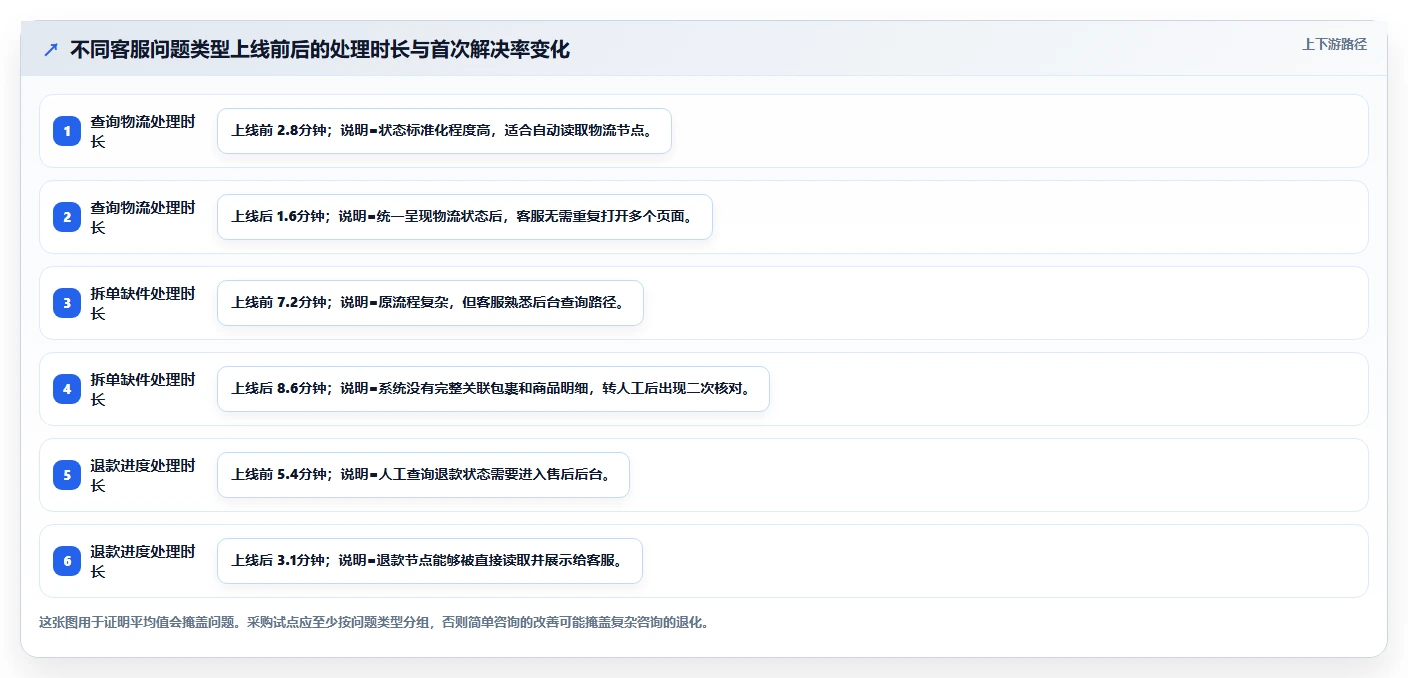Click step badge number 1

(x=67, y=131)
